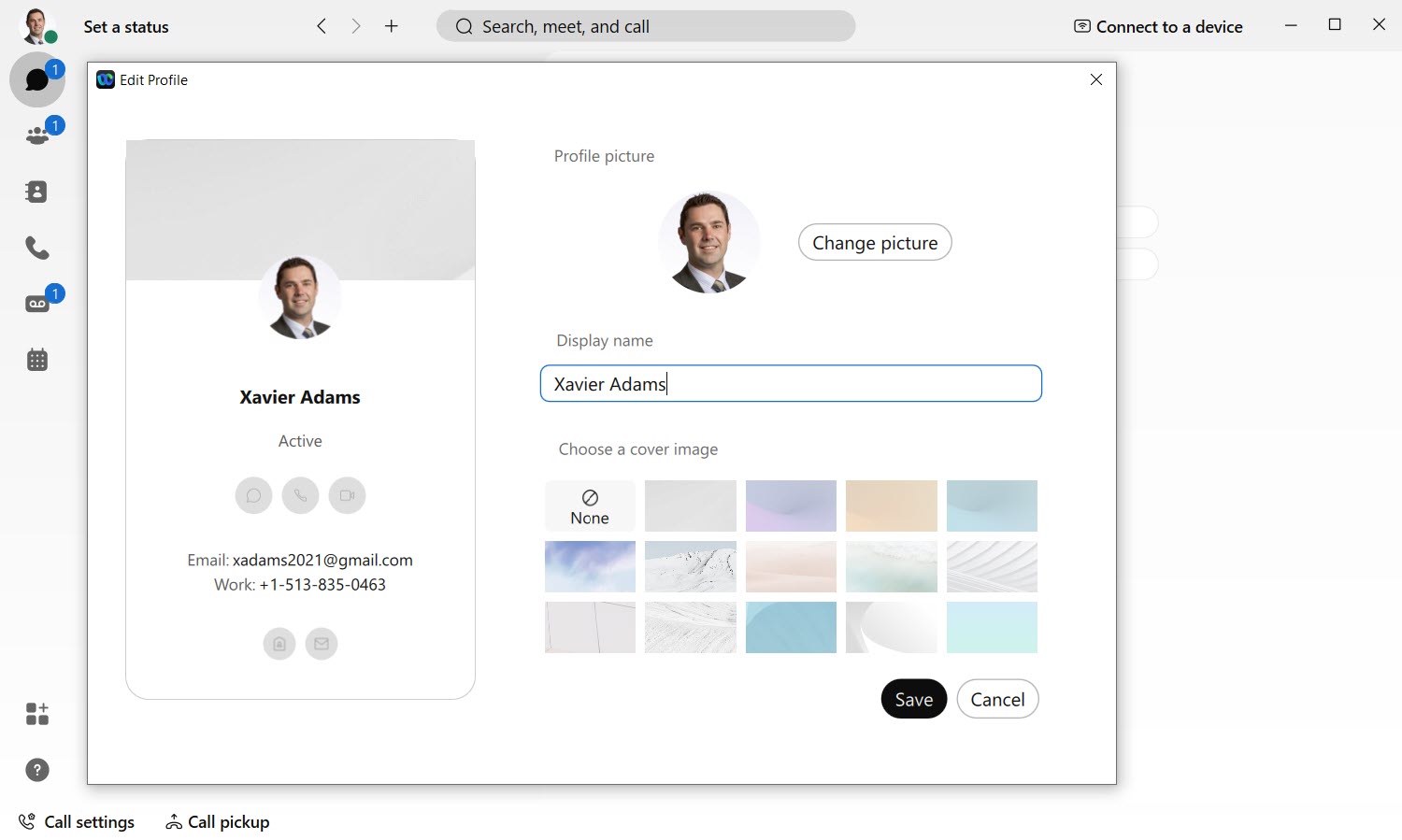The width and height of the screenshot is (1402, 840).
Task: Go back with the left arrow
Action: (x=322, y=26)
